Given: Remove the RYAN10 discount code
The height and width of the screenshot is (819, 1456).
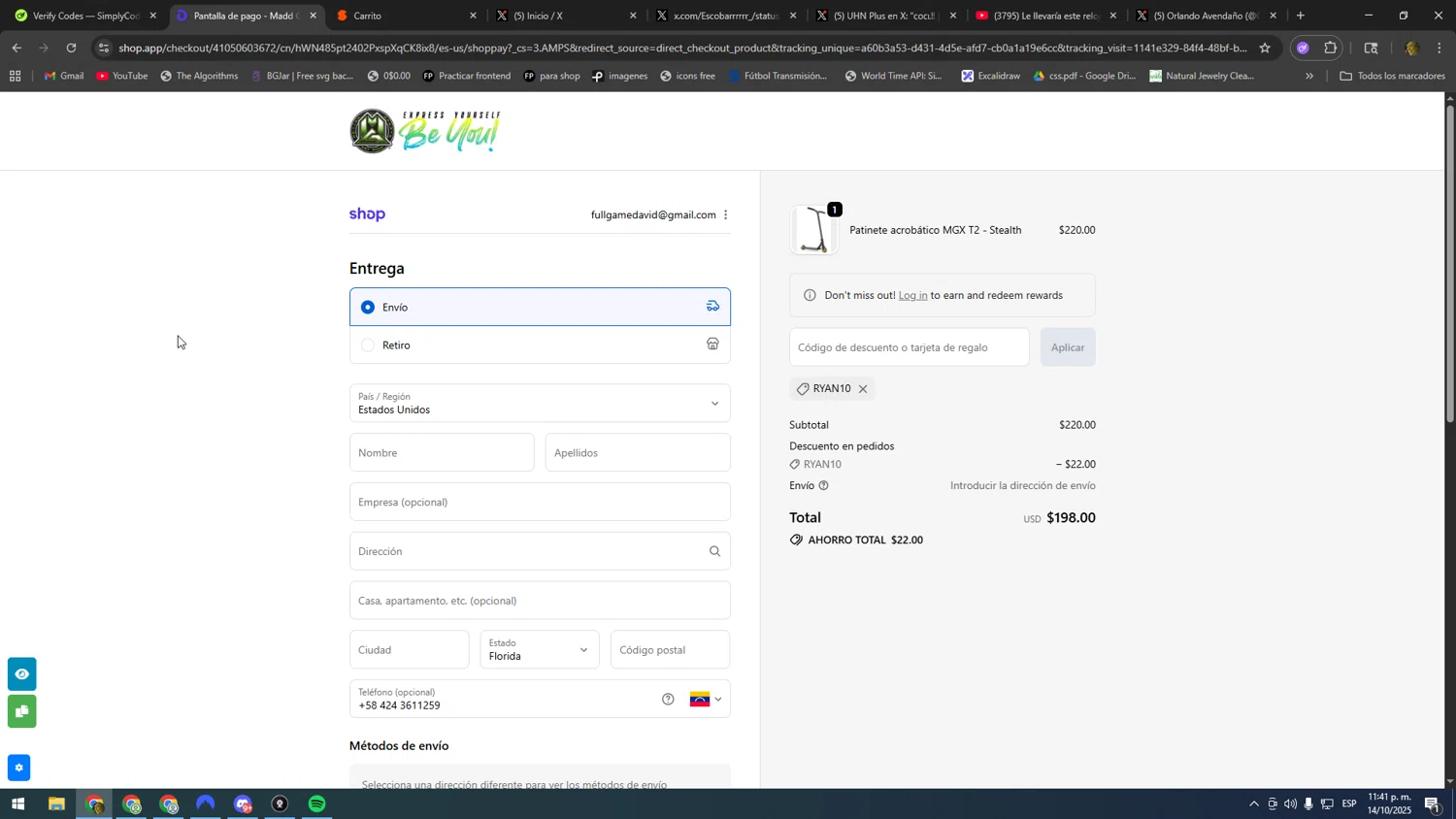Looking at the screenshot, I should [862, 389].
